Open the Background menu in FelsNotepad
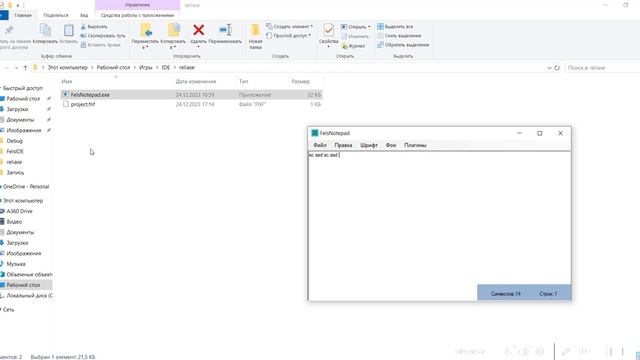This screenshot has height=360, width=640. coord(391,145)
